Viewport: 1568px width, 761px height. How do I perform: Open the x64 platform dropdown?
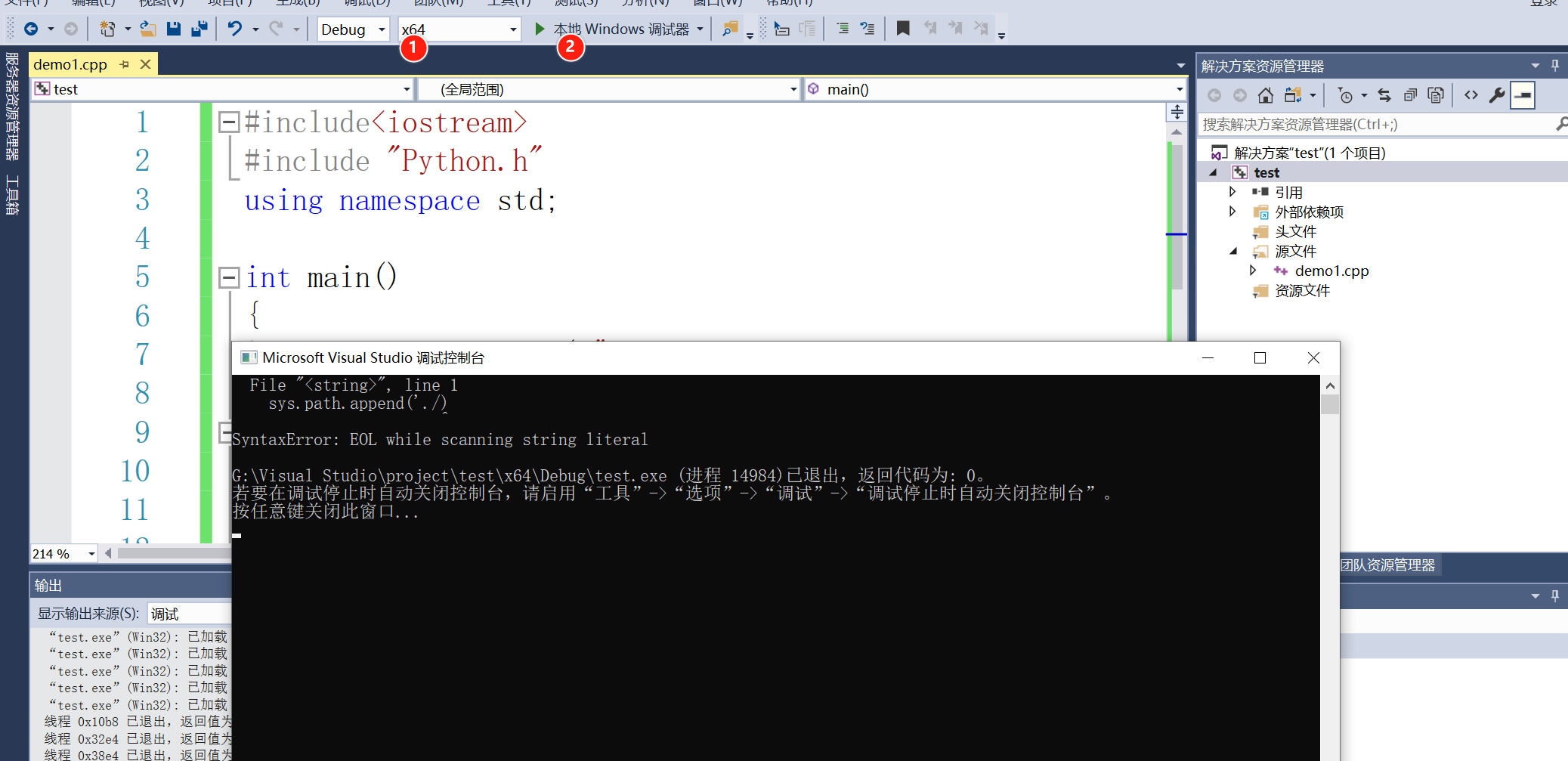tap(514, 29)
